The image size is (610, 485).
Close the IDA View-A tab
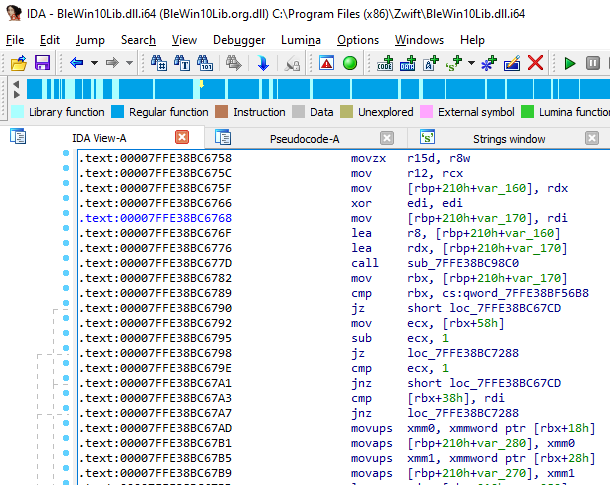point(182,137)
